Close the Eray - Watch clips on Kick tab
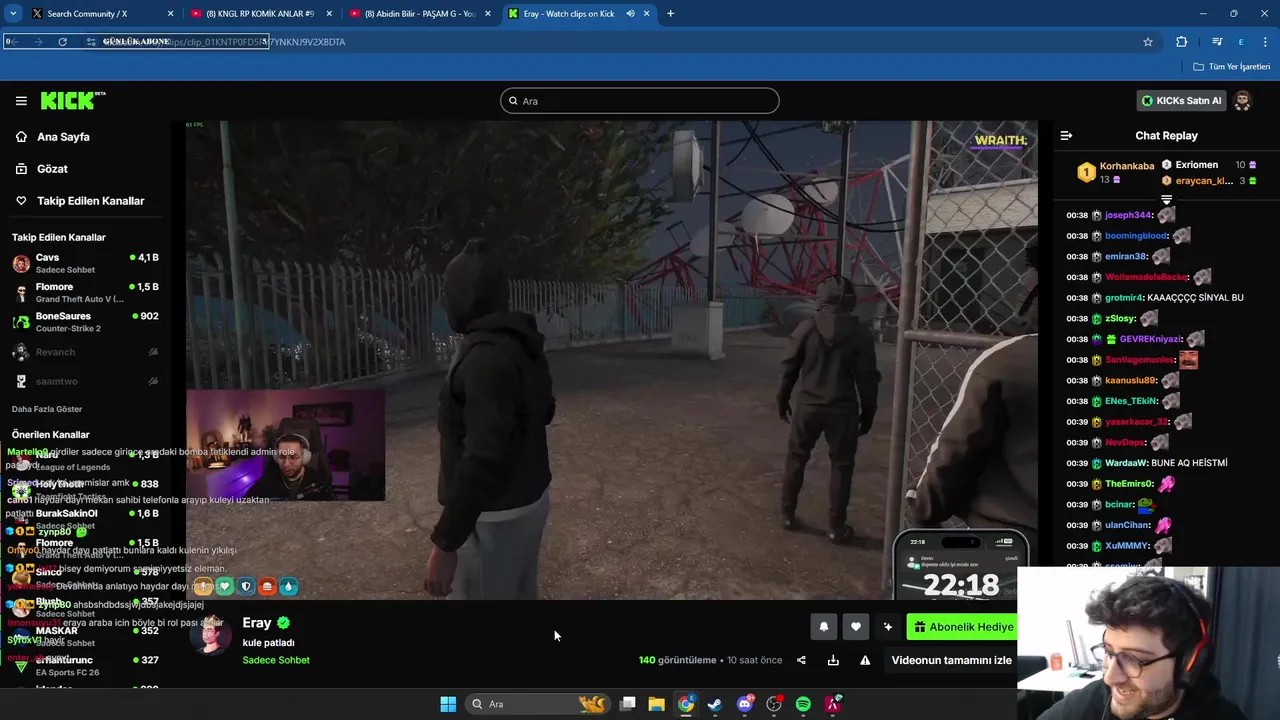 647,14
